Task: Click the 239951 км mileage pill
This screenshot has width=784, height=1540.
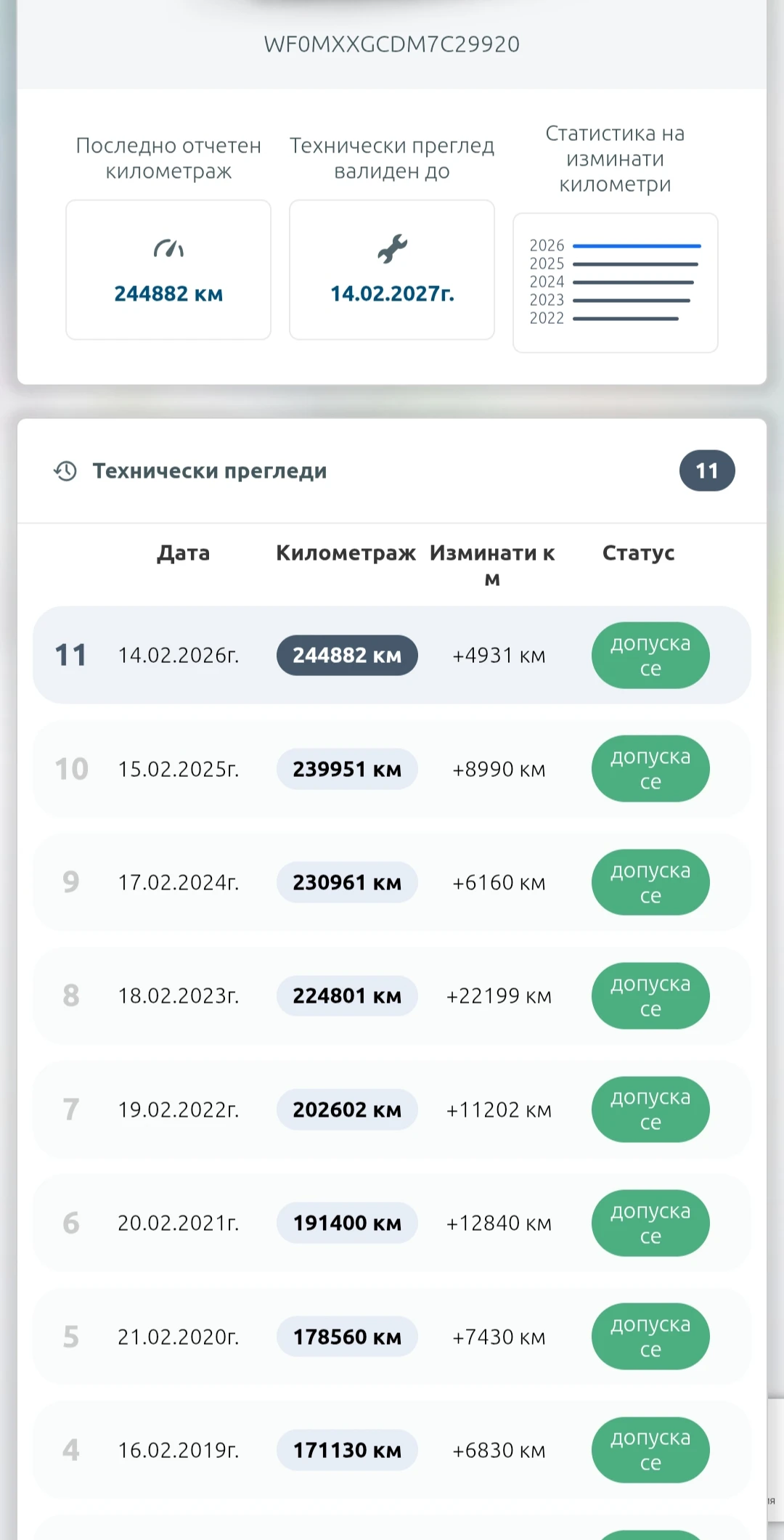Action: 347,769
